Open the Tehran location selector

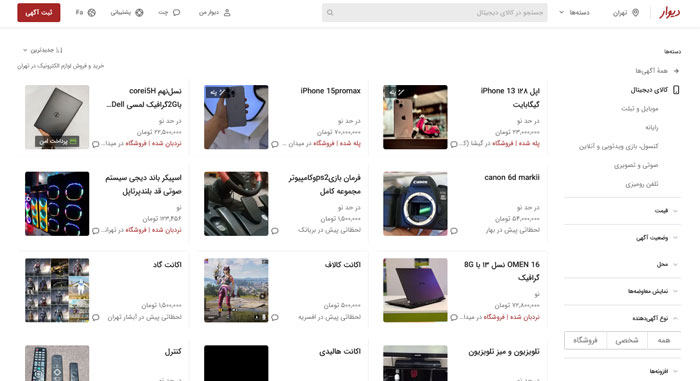(626, 13)
